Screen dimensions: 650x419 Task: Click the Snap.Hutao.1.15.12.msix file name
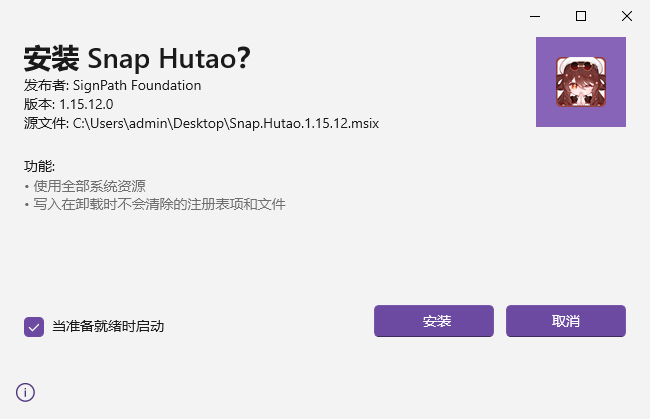click(304, 123)
